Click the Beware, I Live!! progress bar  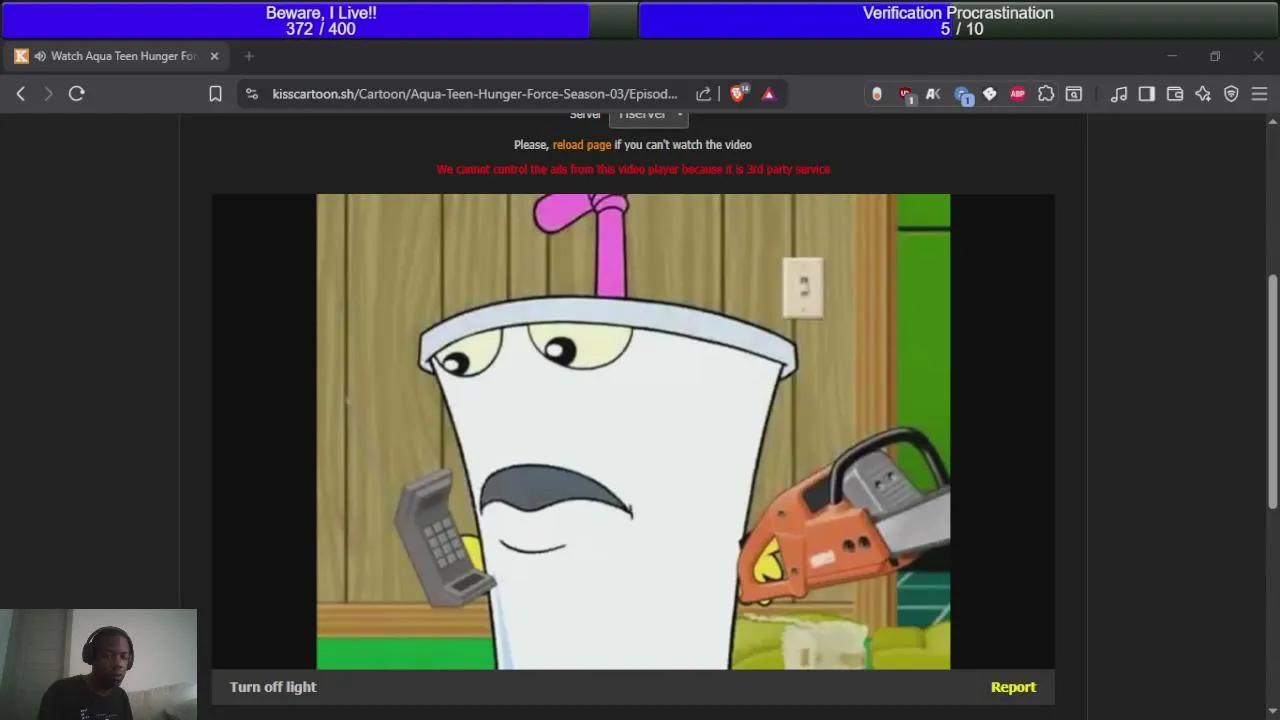point(321,20)
